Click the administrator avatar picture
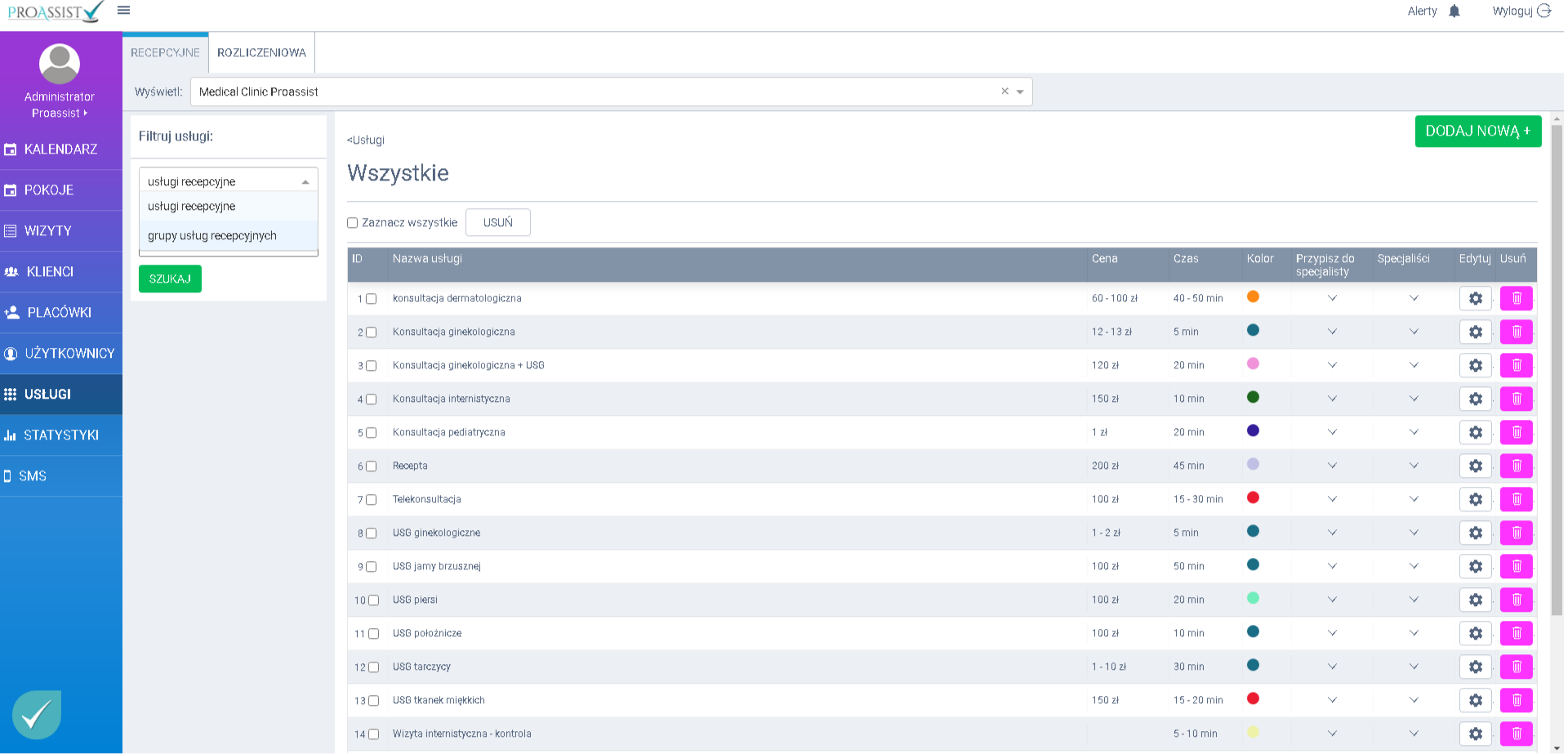The height and width of the screenshot is (754, 1568). tap(60, 64)
